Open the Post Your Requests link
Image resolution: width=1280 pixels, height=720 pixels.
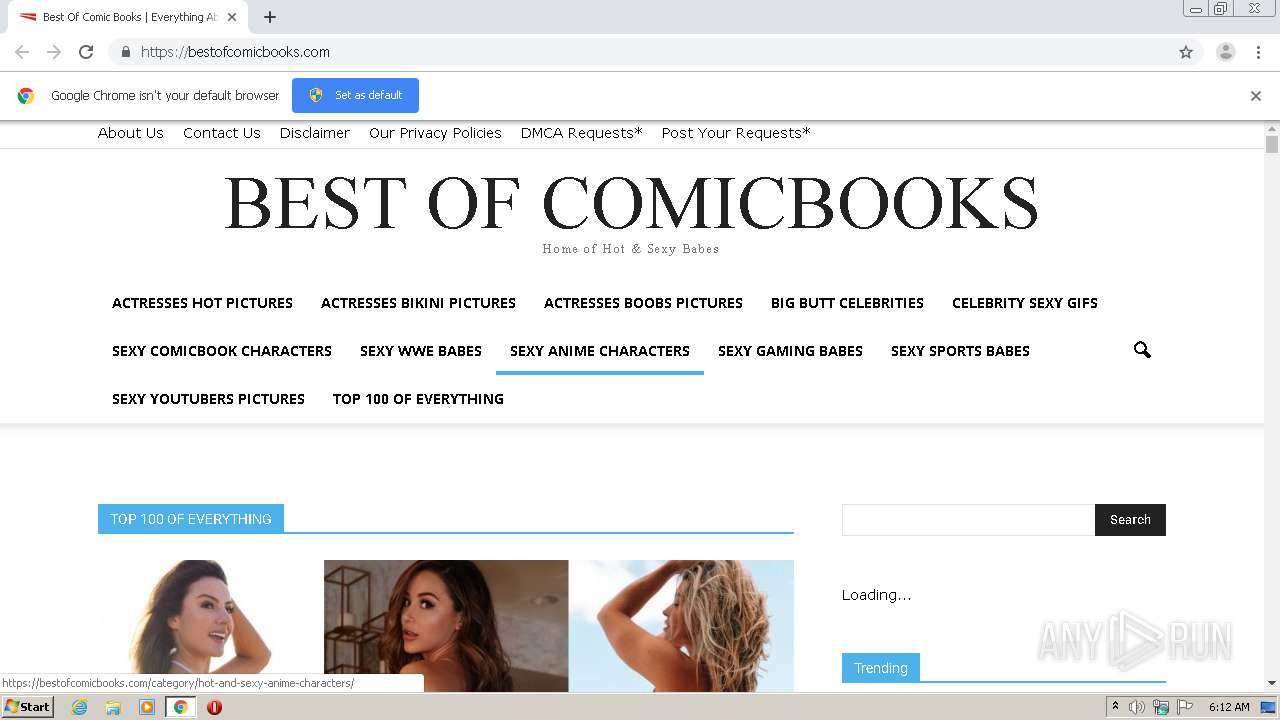(736, 133)
